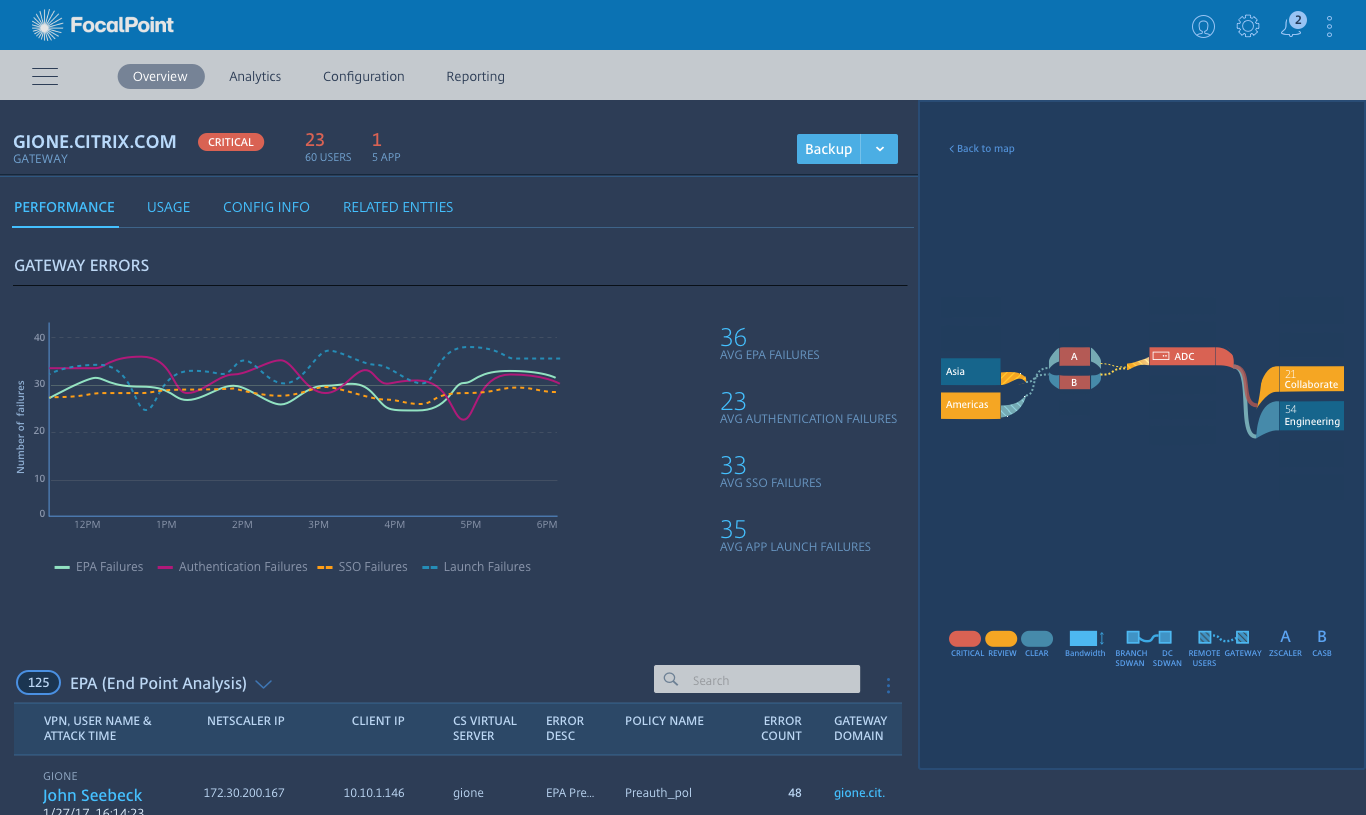Select node A in topology map
Viewport: 1366px width, 815px height.
(1074, 356)
